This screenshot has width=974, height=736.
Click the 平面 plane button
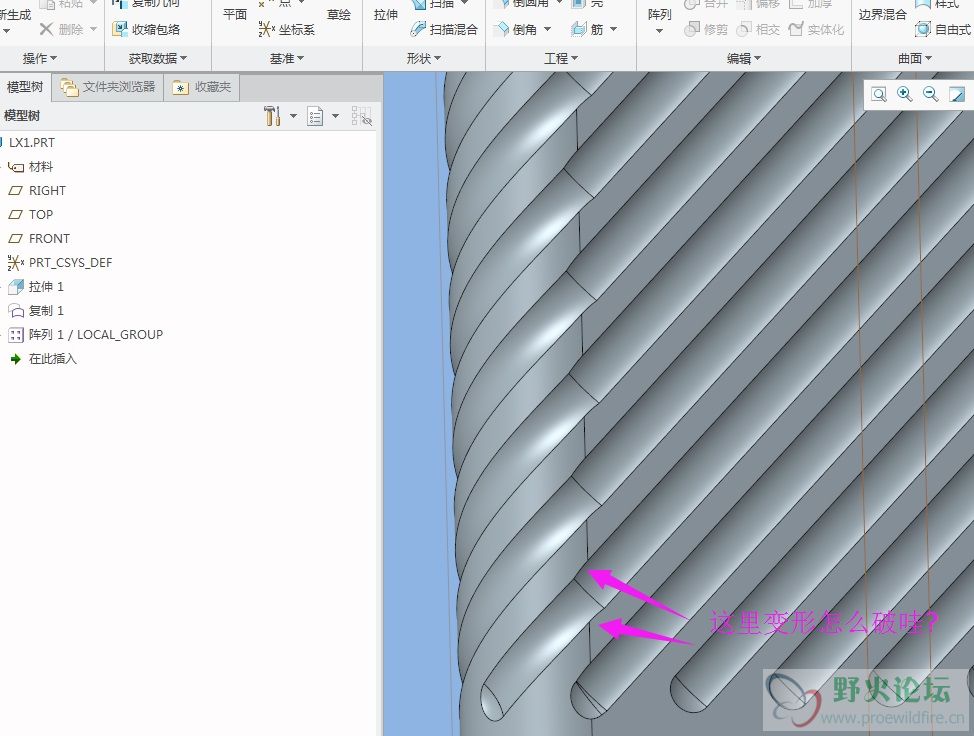pyautogui.click(x=235, y=15)
